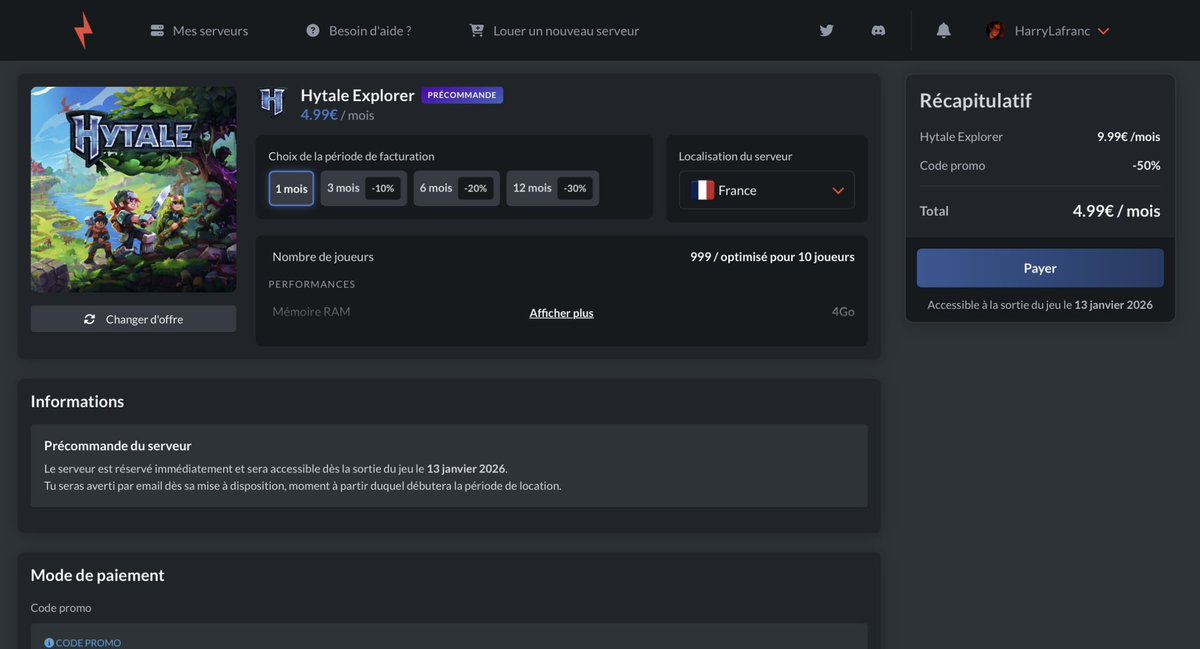Open the Twitter icon link
The width and height of the screenshot is (1200, 649).
click(x=826, y=31)
